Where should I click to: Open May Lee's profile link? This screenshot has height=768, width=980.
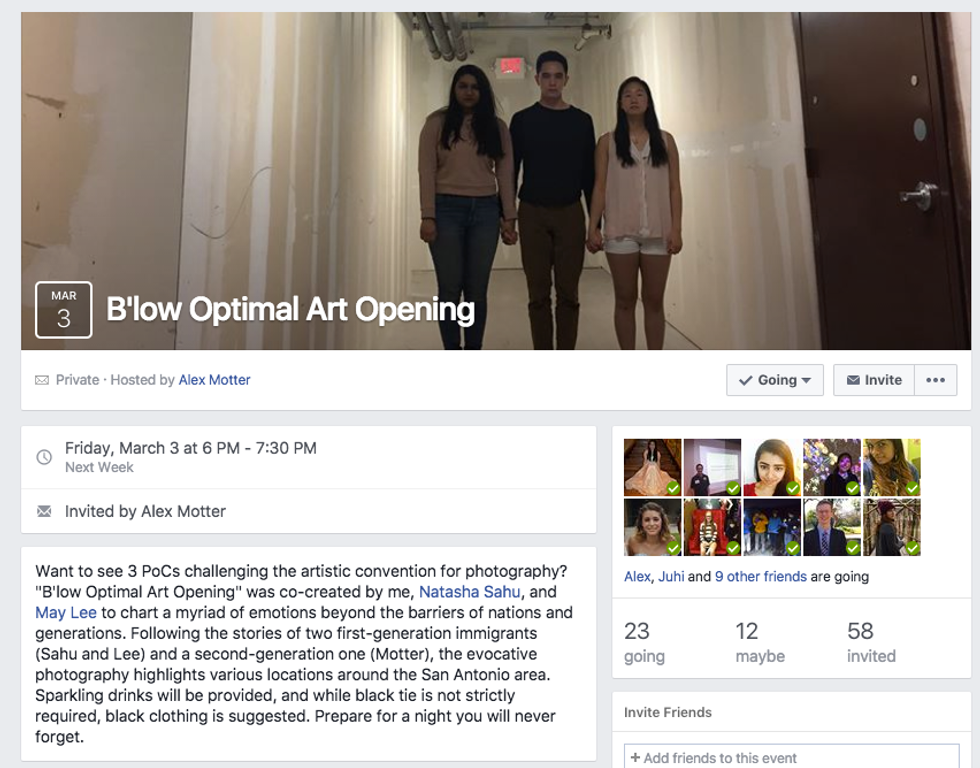point(66,612)
